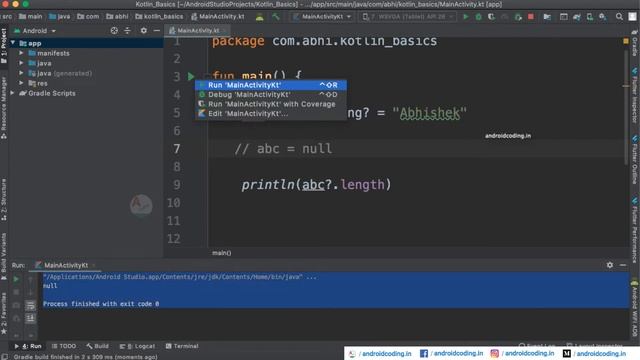Click the green Run button in toolbar

click(x=466, y=17)
